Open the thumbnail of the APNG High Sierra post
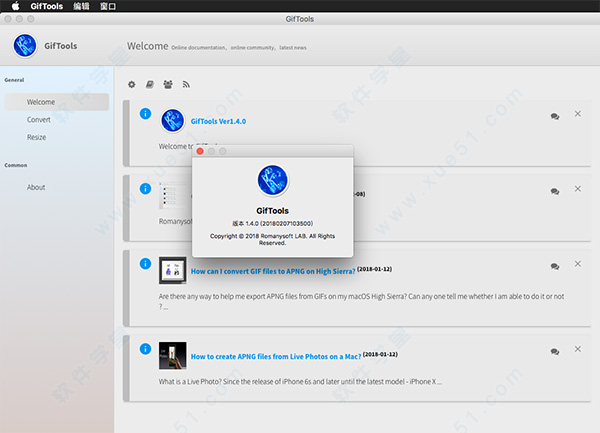600x433 pixels. (x=173, y=270)
